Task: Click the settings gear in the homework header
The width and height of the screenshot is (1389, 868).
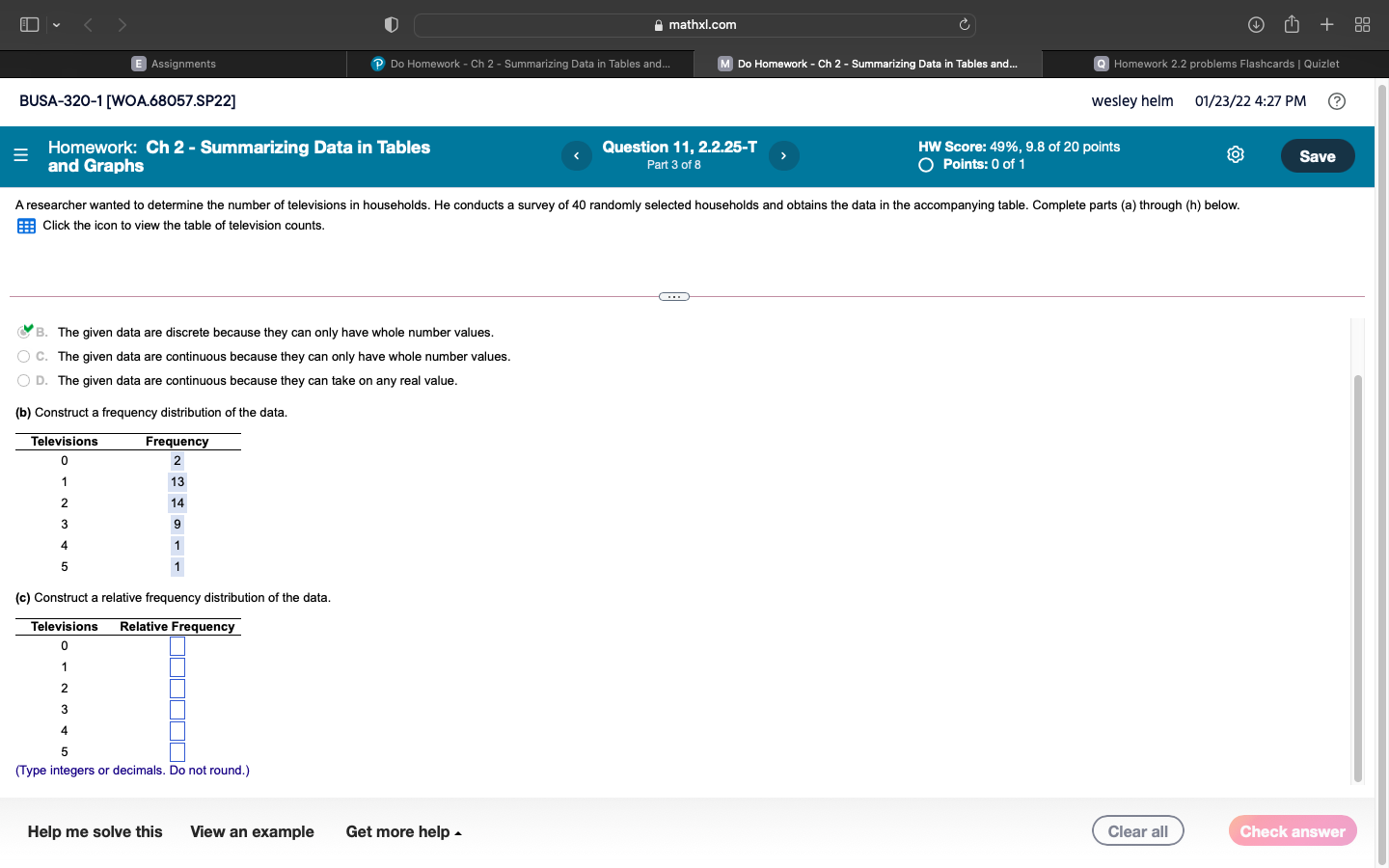Action: pos(1236,154)
